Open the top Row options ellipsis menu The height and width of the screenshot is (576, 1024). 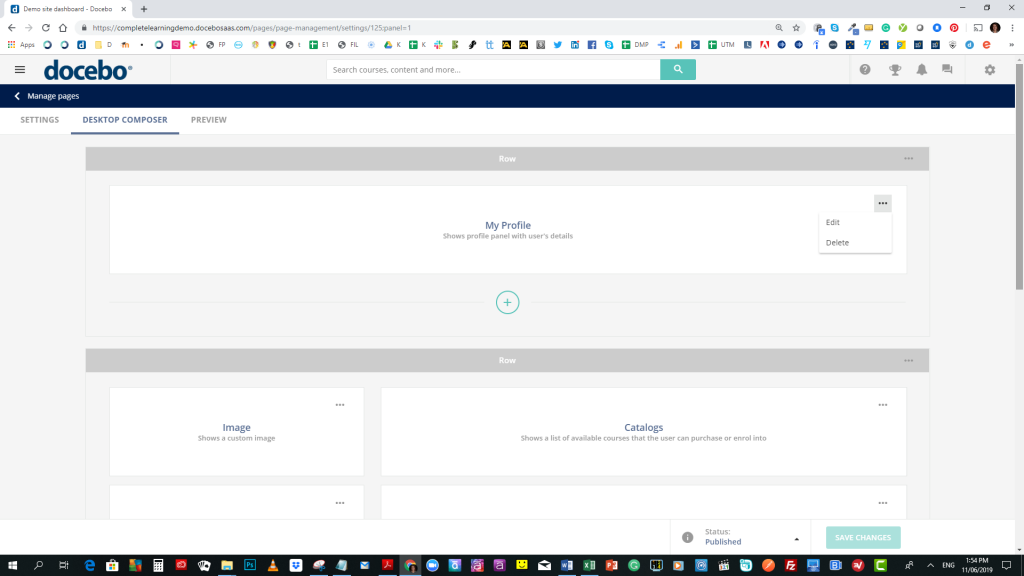[908, 158]
